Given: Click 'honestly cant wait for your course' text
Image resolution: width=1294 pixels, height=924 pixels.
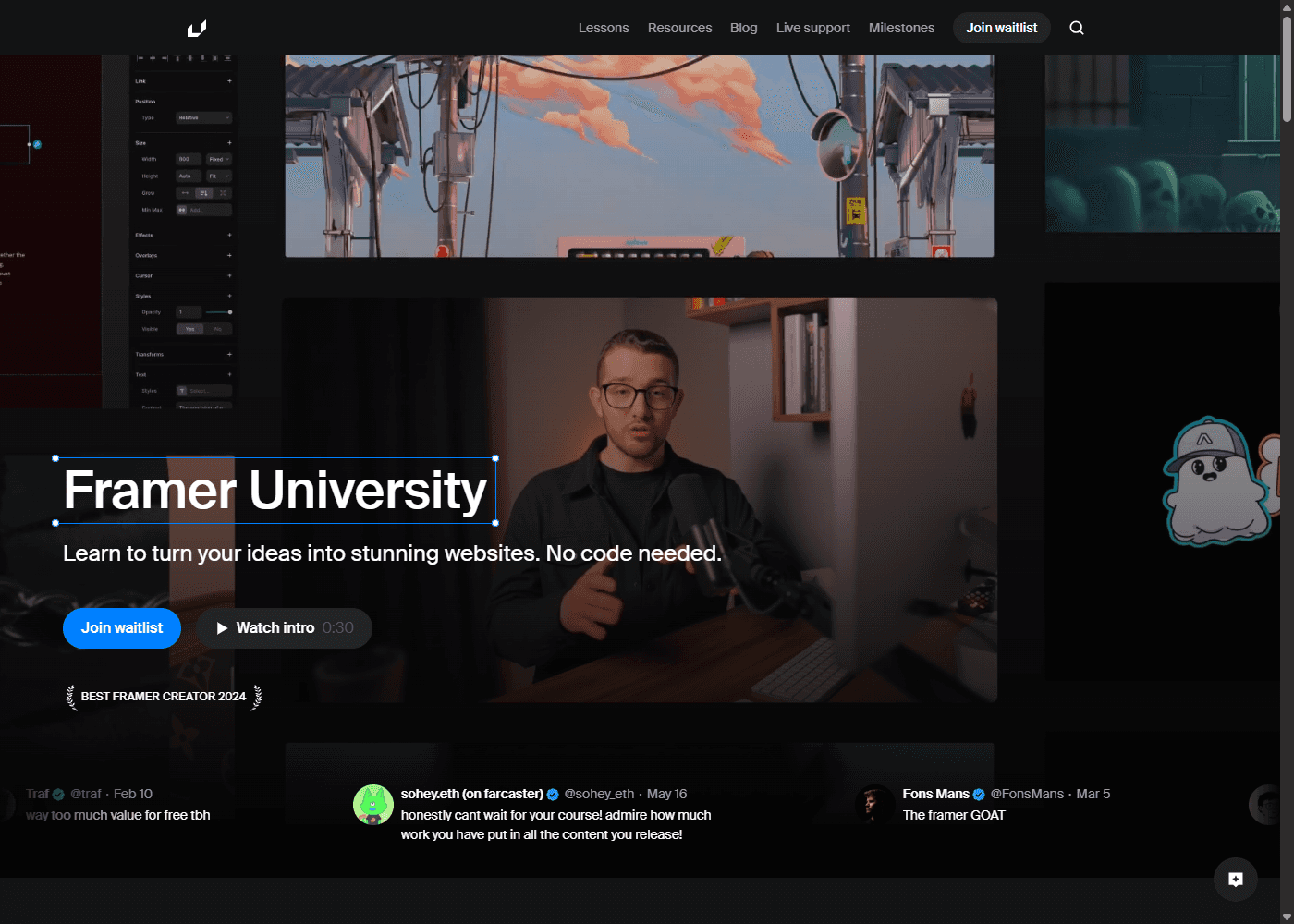Looking at the screenshot, I should pos(555,825).
